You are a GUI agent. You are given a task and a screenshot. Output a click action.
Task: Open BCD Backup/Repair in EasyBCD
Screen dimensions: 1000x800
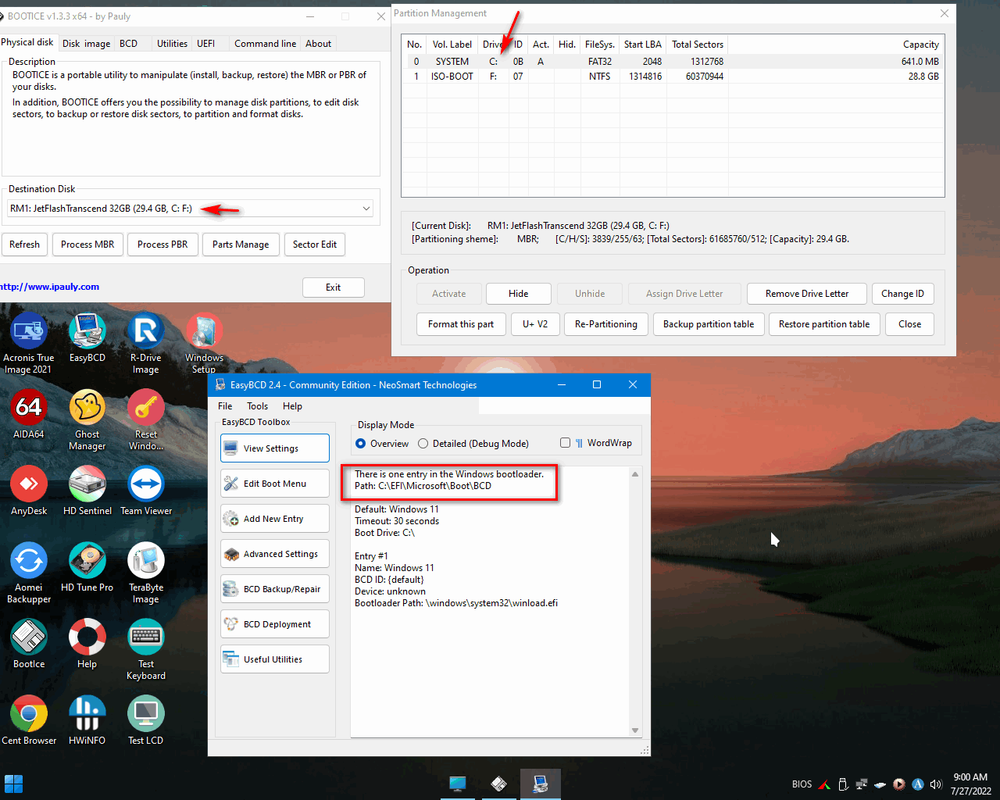click(x=275, y=589)
